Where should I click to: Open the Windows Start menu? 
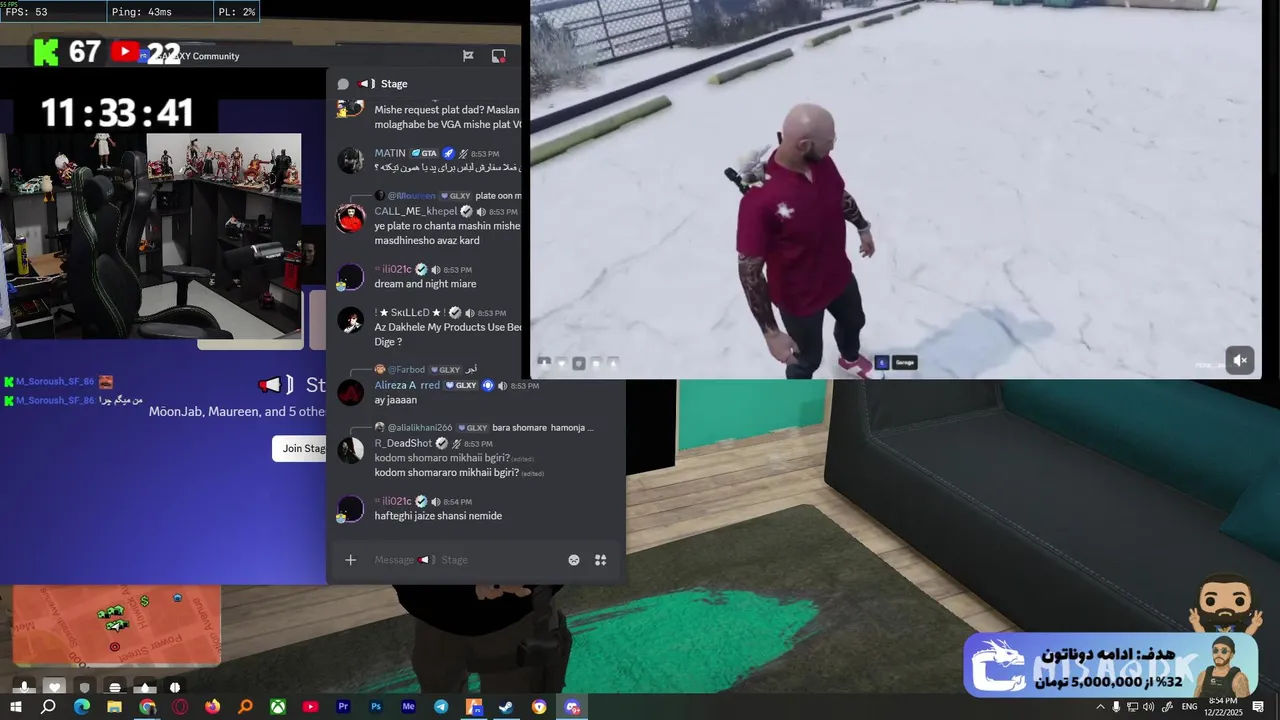[x=15, y=707]
